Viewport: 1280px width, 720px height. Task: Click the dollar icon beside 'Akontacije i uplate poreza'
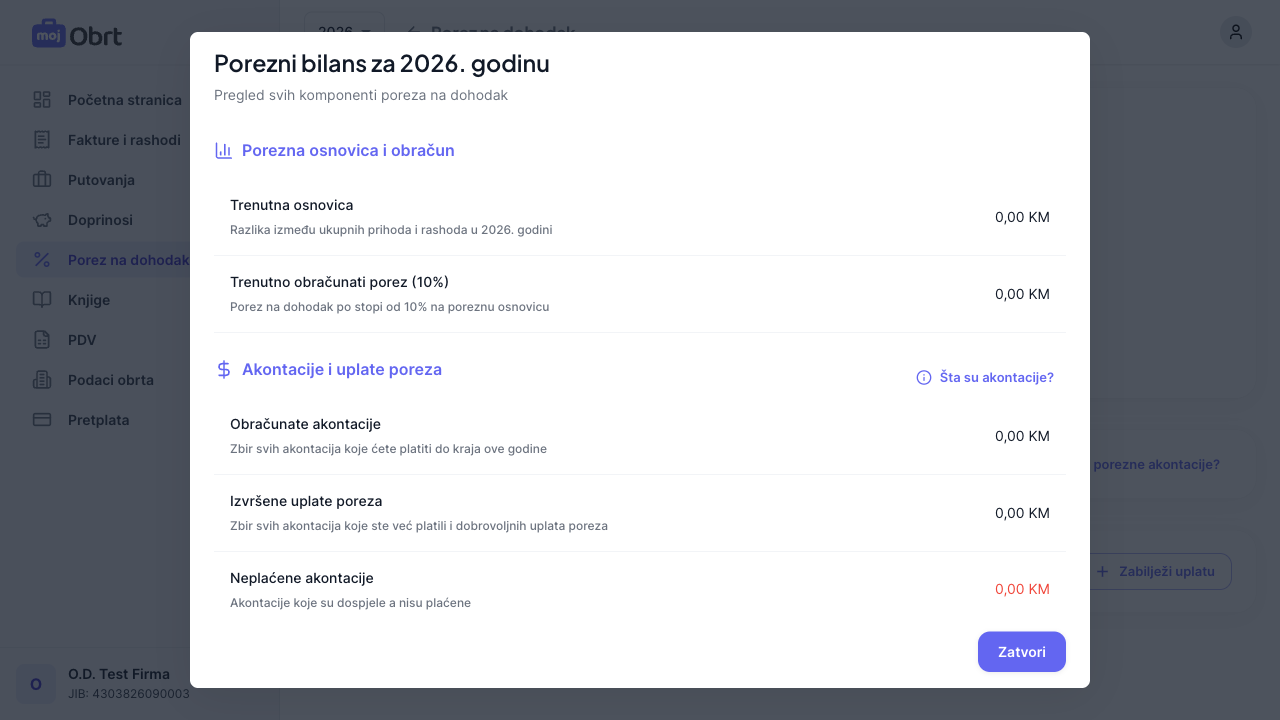pos(224,370)
